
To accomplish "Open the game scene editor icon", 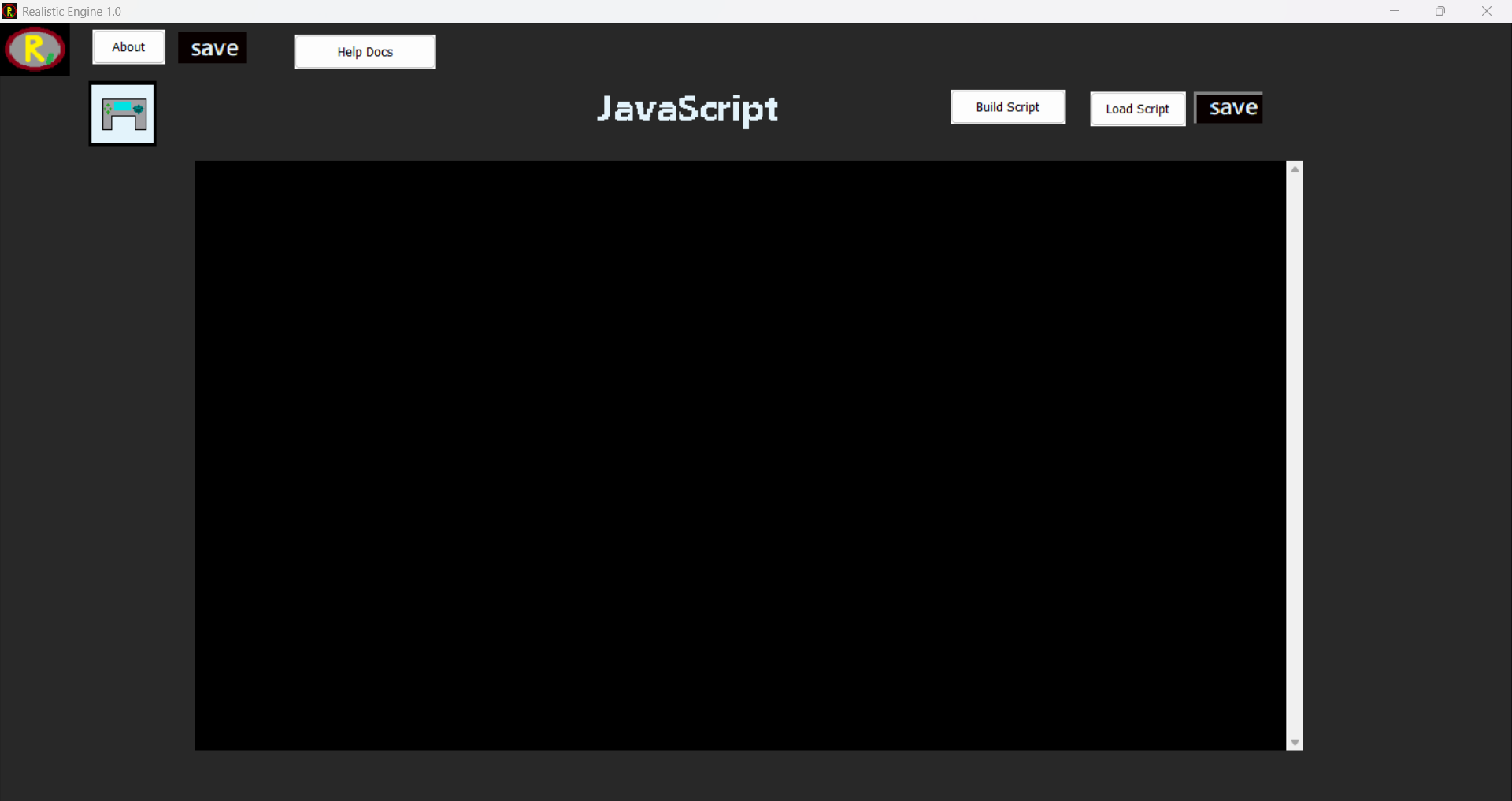I will pyautogui.click(x=123, y=114).
